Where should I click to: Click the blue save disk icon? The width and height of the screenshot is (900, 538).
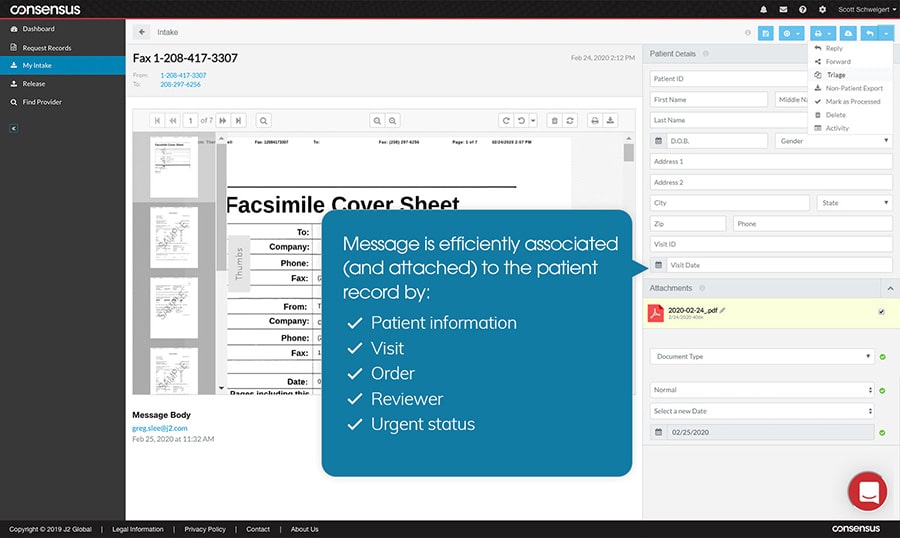pos(766,33)
